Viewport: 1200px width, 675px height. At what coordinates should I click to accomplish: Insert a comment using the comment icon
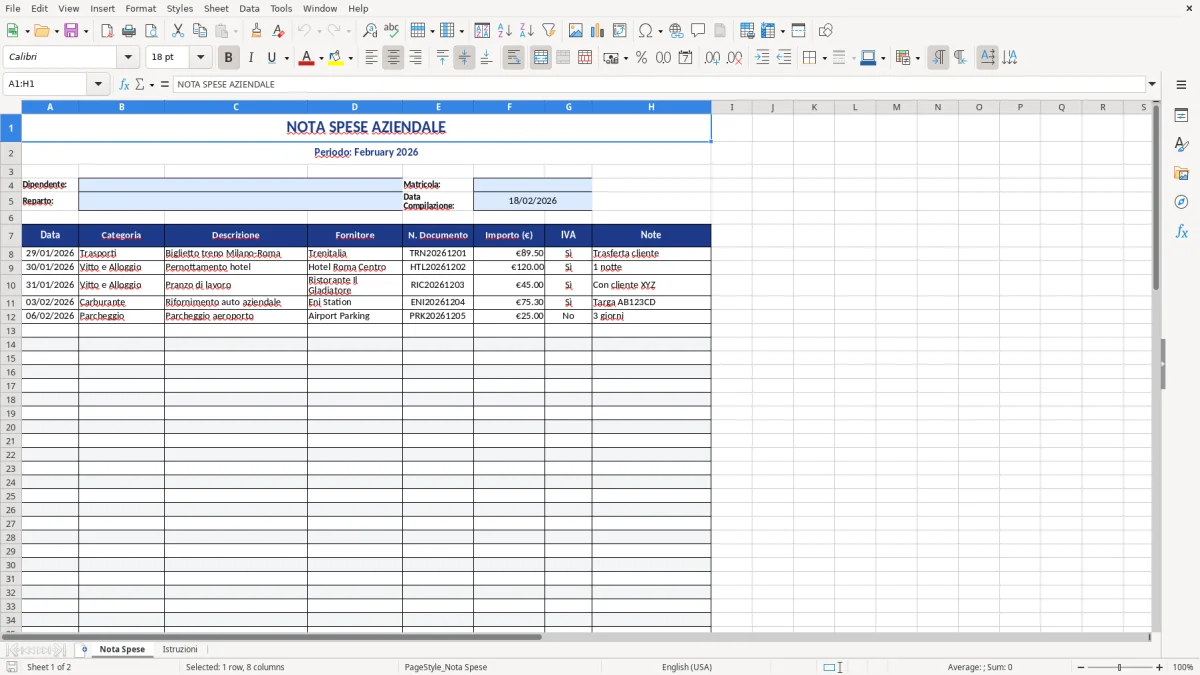(698, 29)
